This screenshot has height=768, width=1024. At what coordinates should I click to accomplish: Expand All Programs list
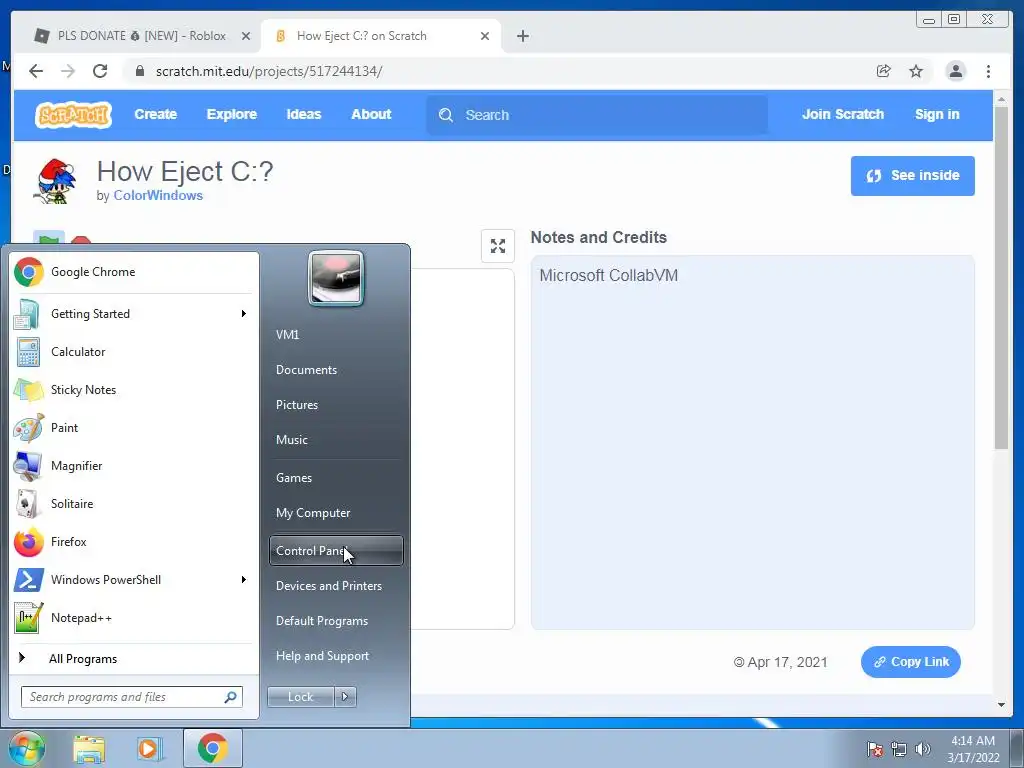[133, 658]
